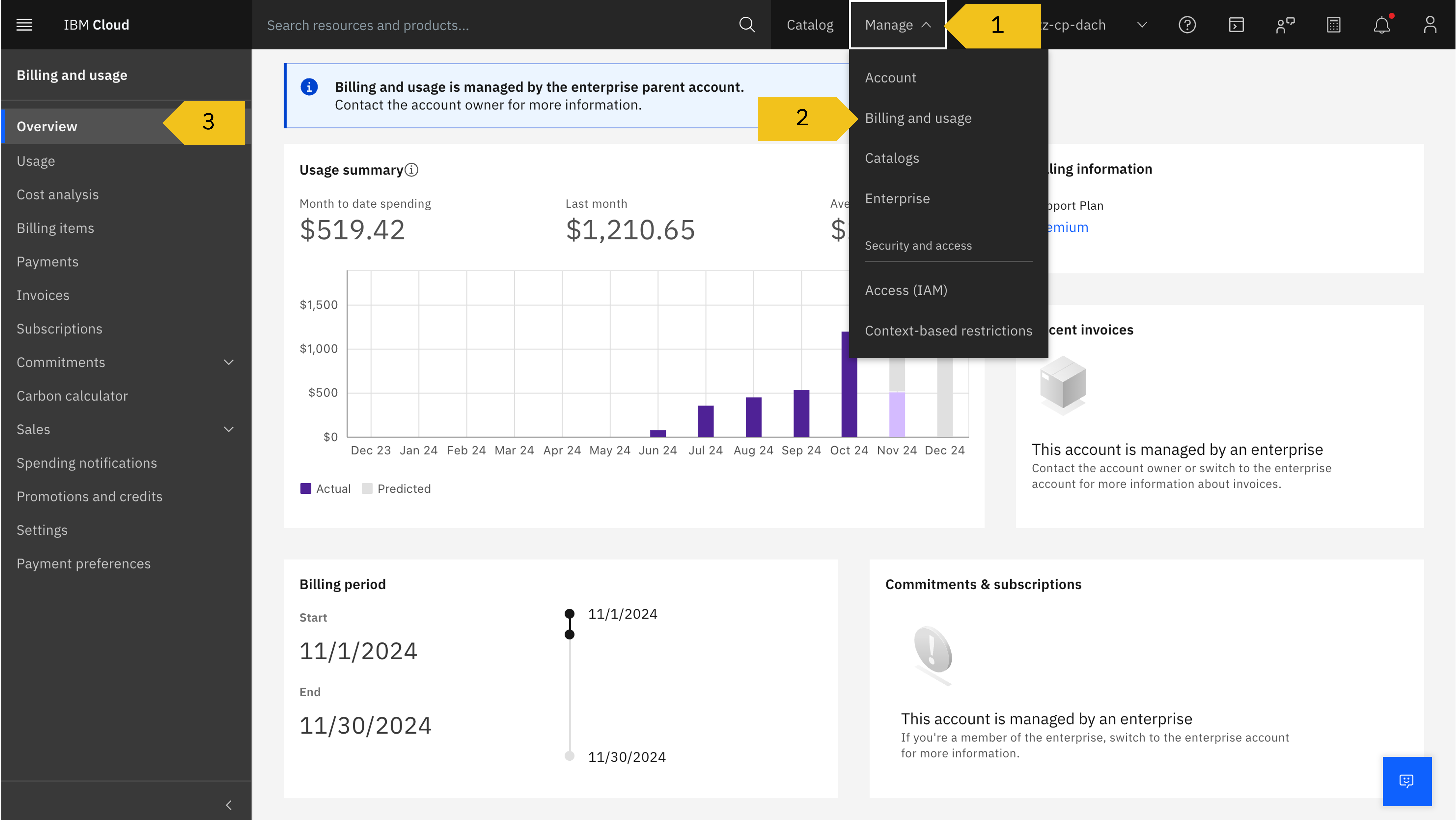This screenshot has width=1456, height=820.
Task: Click the Usage summary info tooltip icon
Action: 412,170
